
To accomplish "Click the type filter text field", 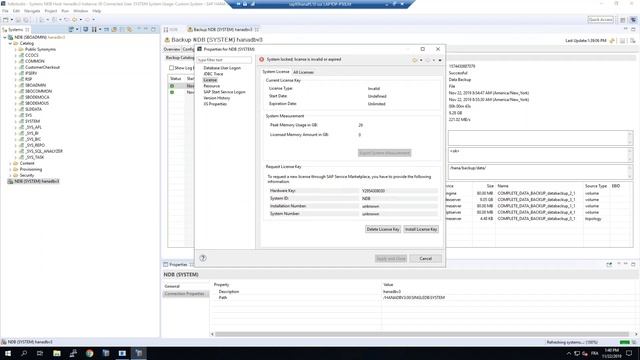I will pyautogui.click(x=224, y=60).
